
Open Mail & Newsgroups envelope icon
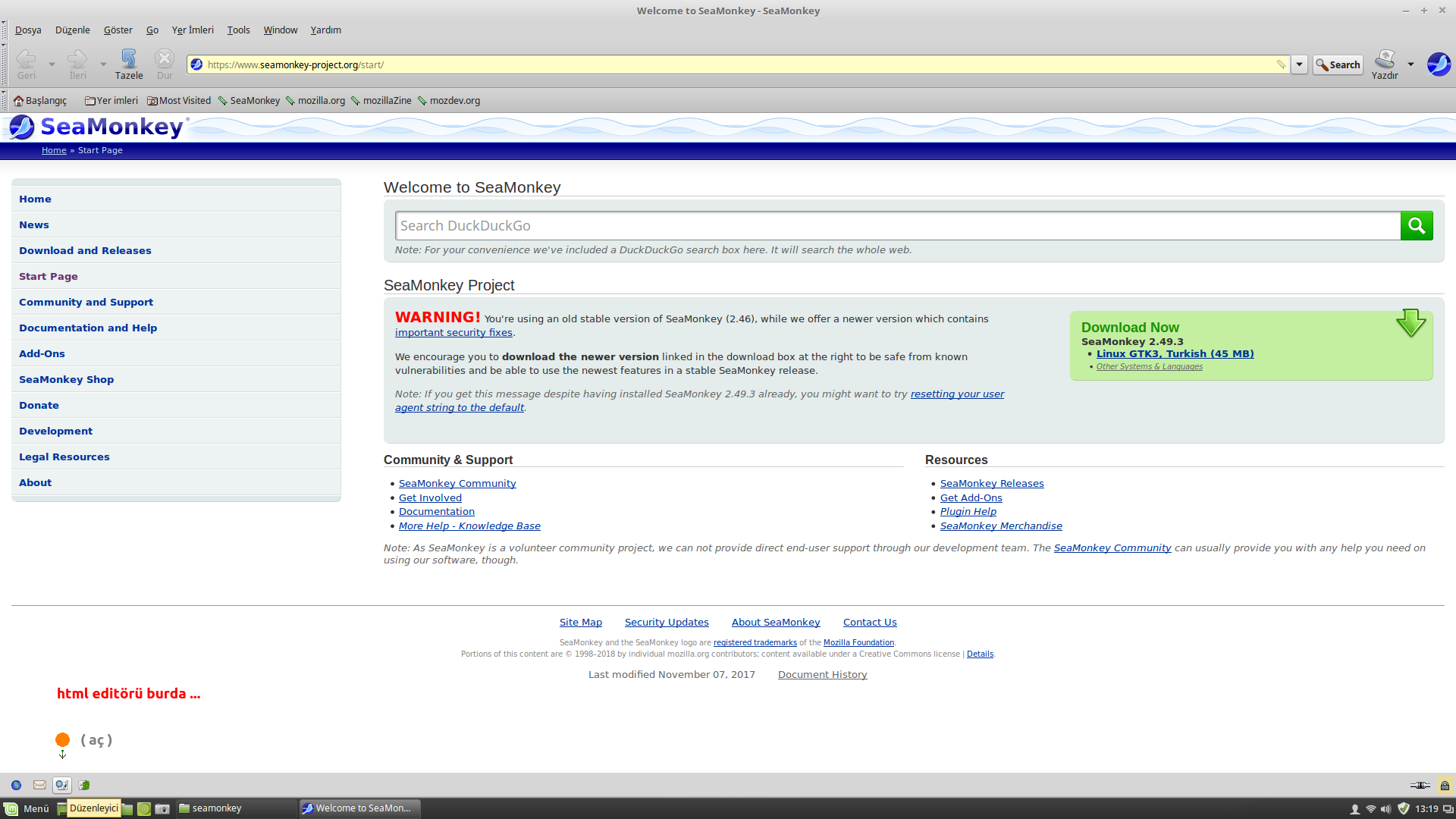[x=40, y=785]
